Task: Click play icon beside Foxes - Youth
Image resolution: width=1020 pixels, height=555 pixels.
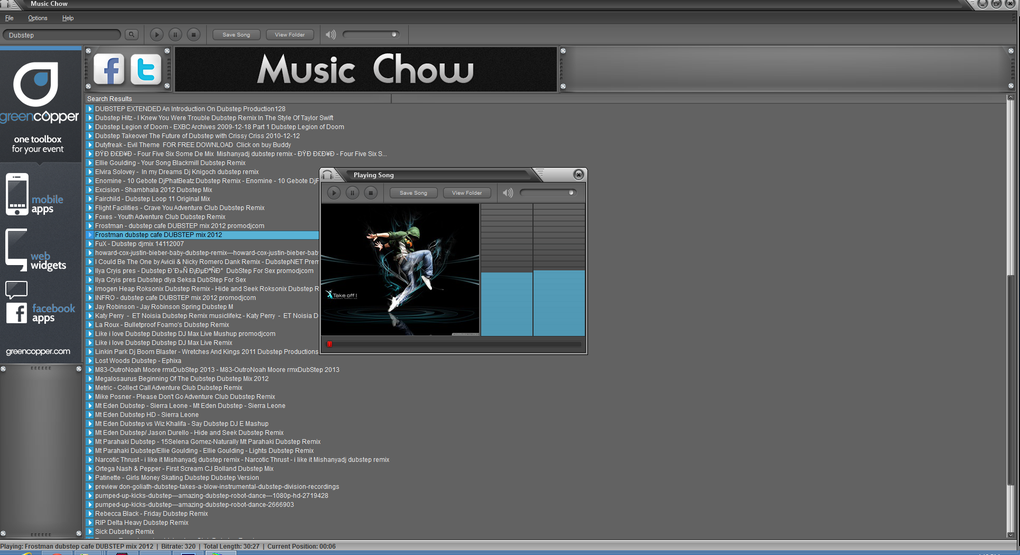Action: pos(90,217)
